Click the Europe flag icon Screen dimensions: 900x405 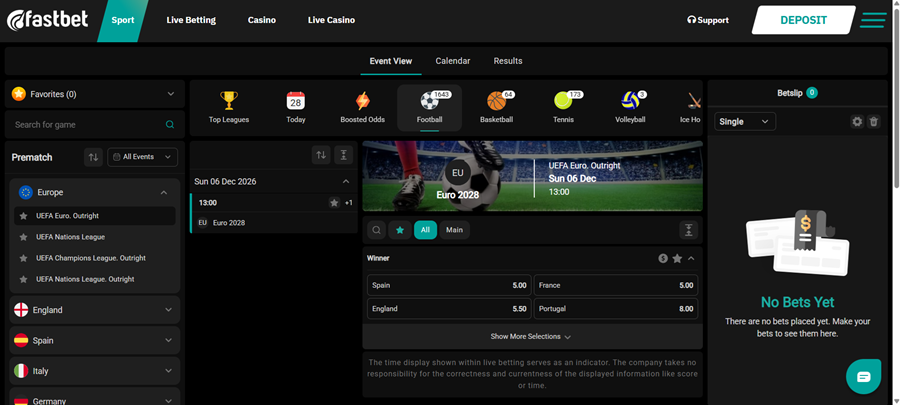click(25, 192)
